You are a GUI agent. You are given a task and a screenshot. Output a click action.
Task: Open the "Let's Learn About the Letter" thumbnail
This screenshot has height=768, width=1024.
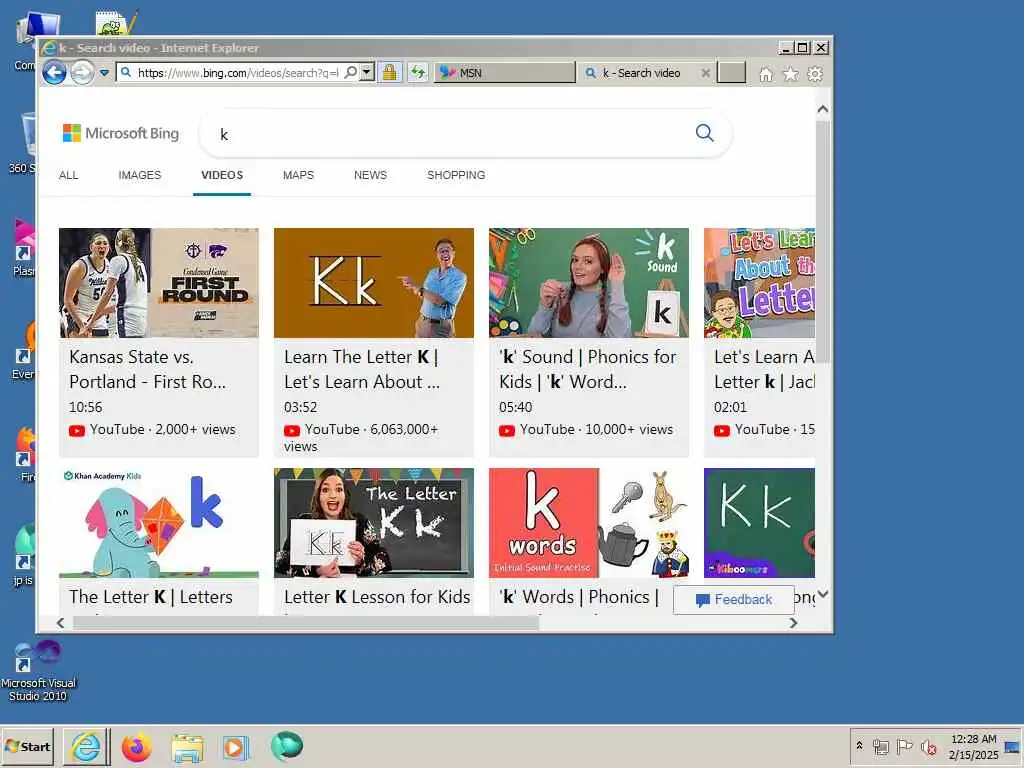[760, 283]
